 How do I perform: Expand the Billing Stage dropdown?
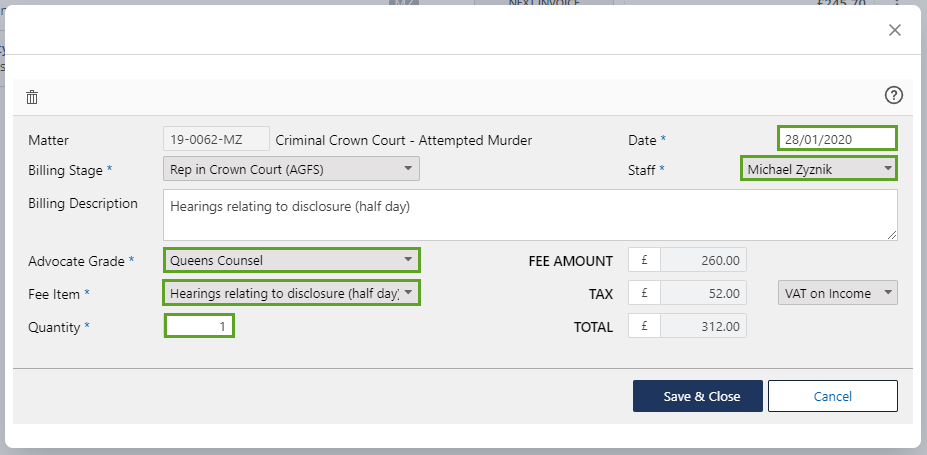click(x=291, y=169)
